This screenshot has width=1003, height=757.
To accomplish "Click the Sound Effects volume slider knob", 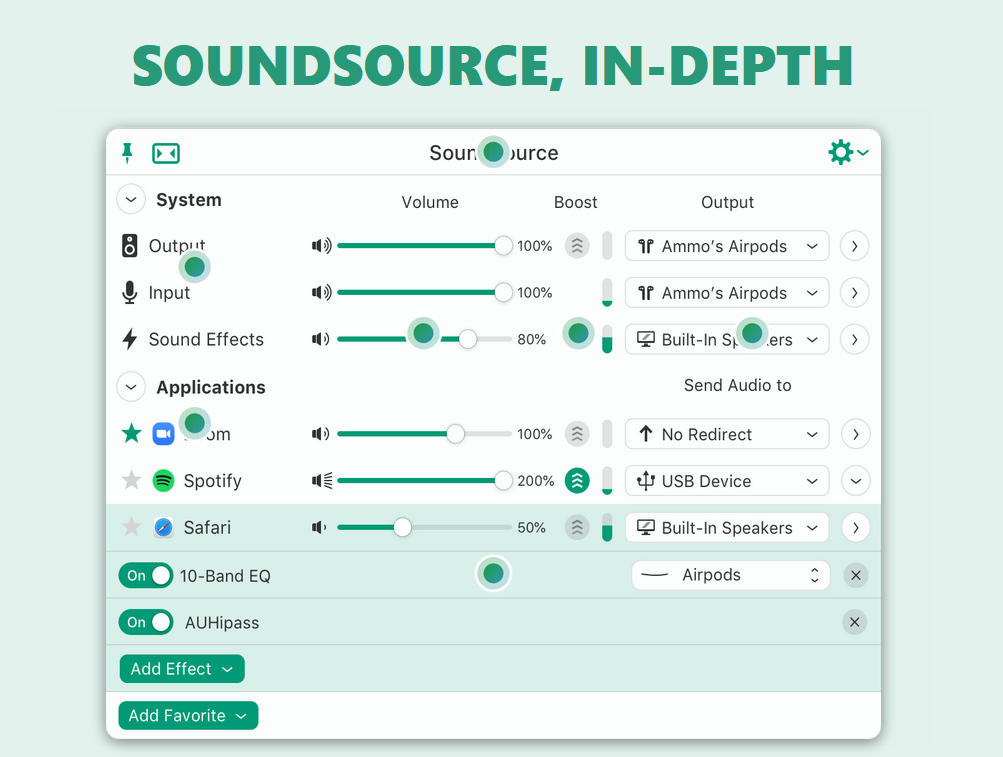I will click(x=468, y=339).
